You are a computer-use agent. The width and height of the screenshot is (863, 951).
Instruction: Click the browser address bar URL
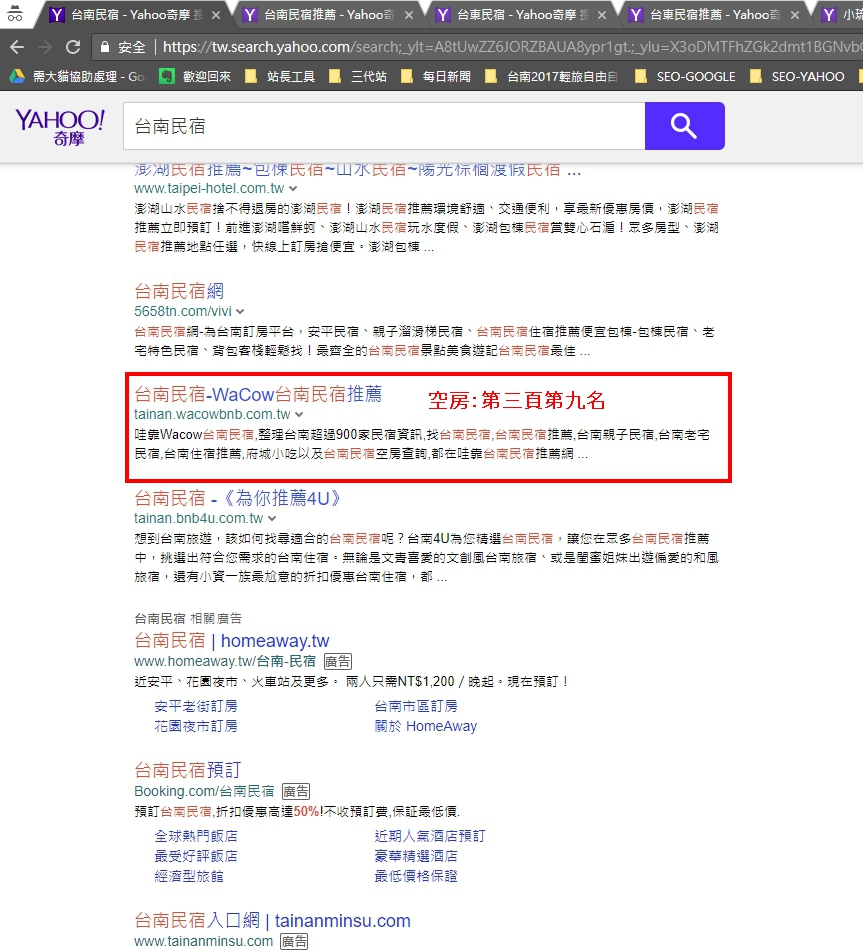pos(511,47)
